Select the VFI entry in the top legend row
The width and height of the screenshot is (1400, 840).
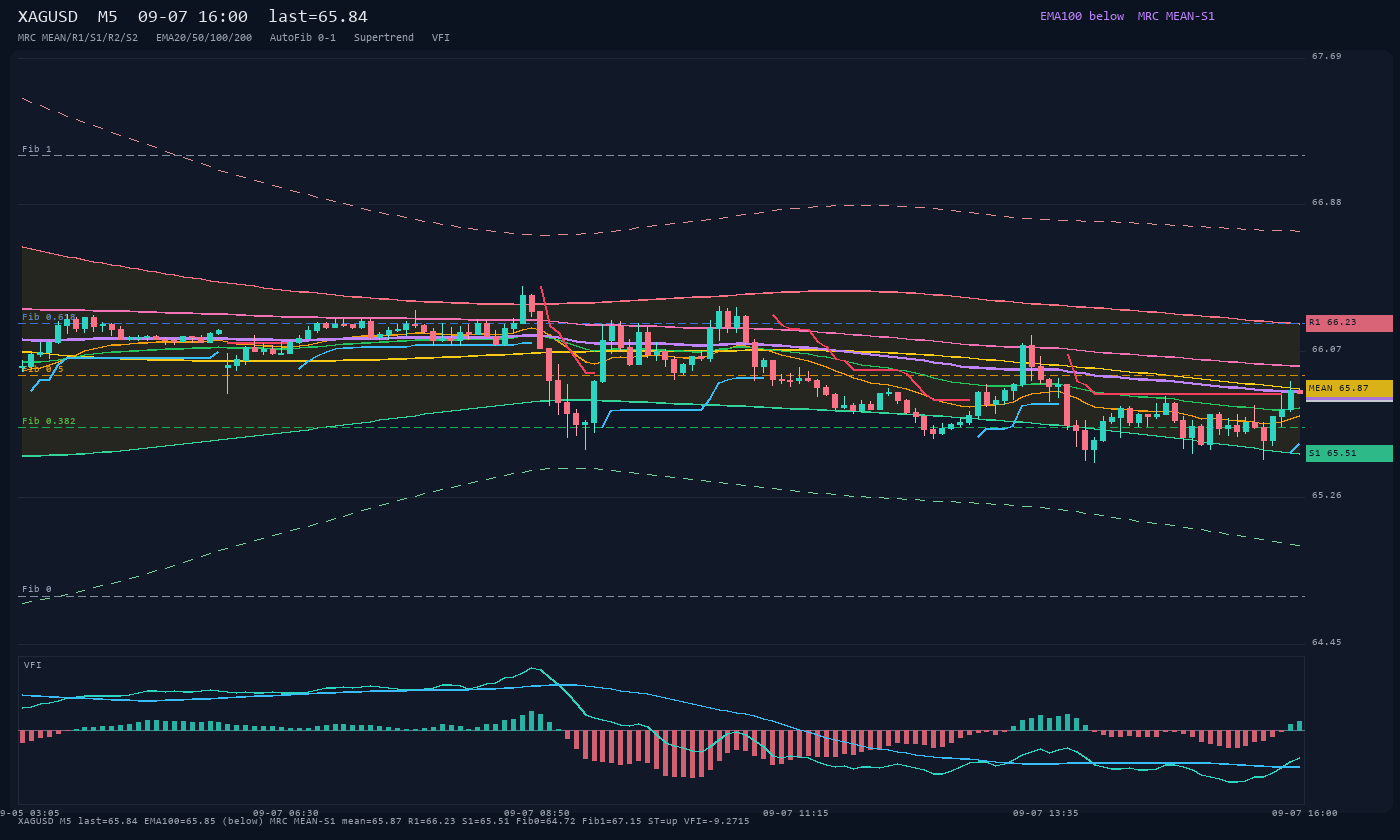pos(441,38)
